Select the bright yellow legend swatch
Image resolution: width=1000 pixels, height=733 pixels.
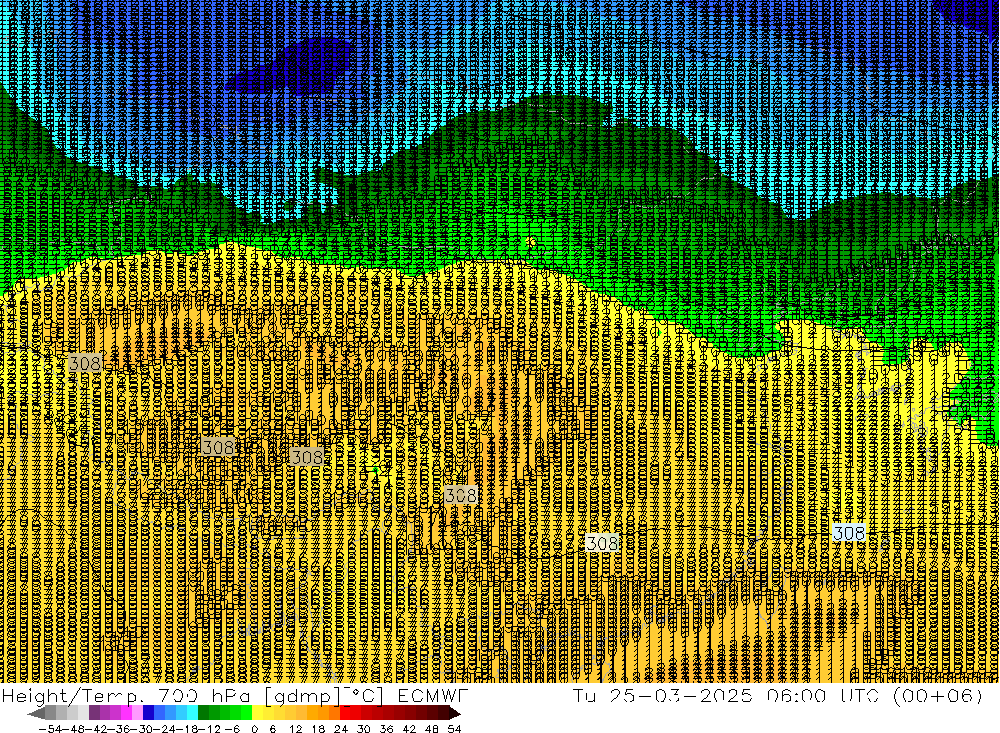point(258,713)
